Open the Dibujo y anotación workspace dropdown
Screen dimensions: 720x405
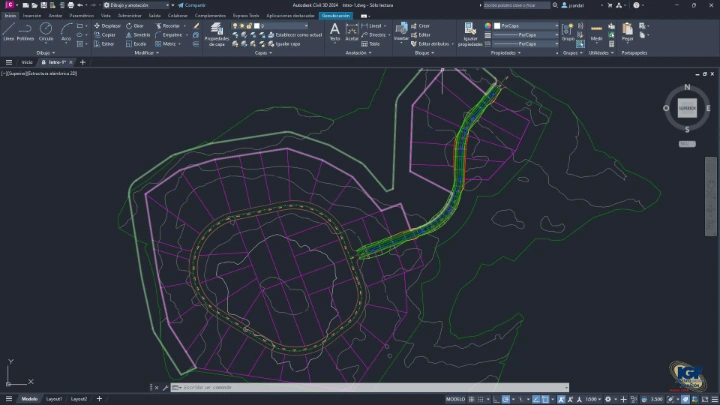coord(136,5)
